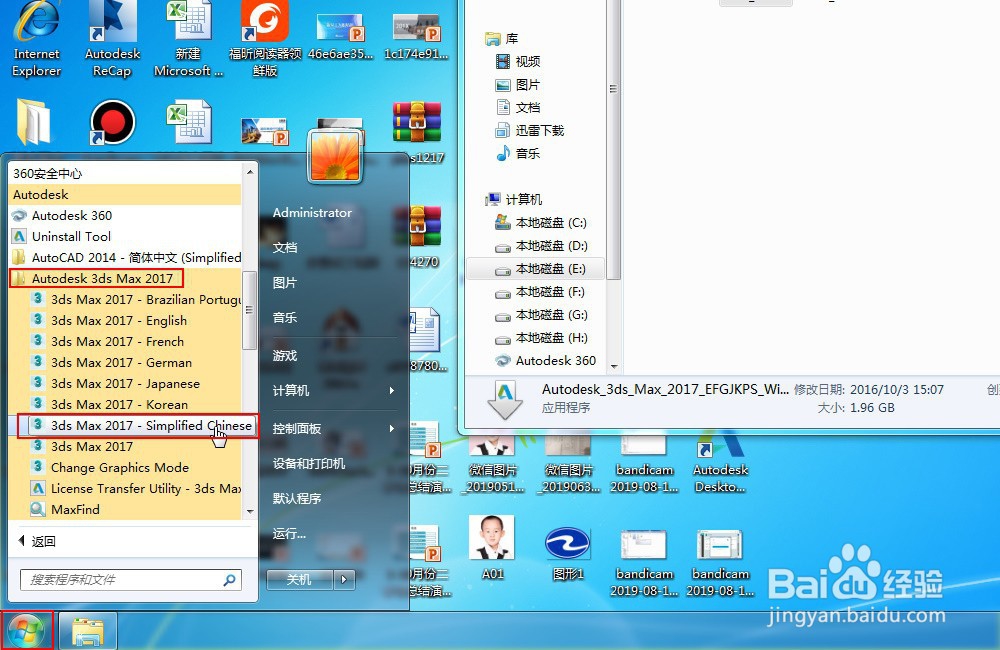Open 本地磁盘 (D:) in Explorer
Viewport: 1000px width, 650px height.
coord(541,246)
